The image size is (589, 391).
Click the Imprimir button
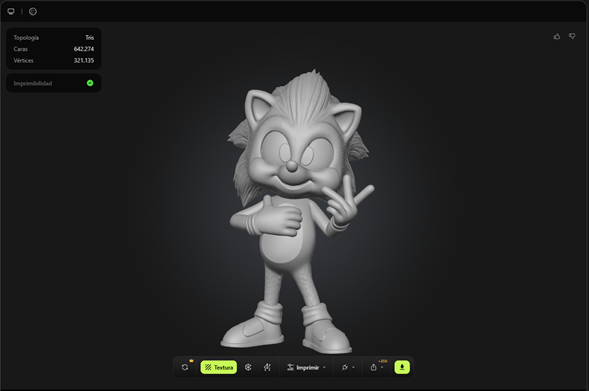[x=303, y=367]
